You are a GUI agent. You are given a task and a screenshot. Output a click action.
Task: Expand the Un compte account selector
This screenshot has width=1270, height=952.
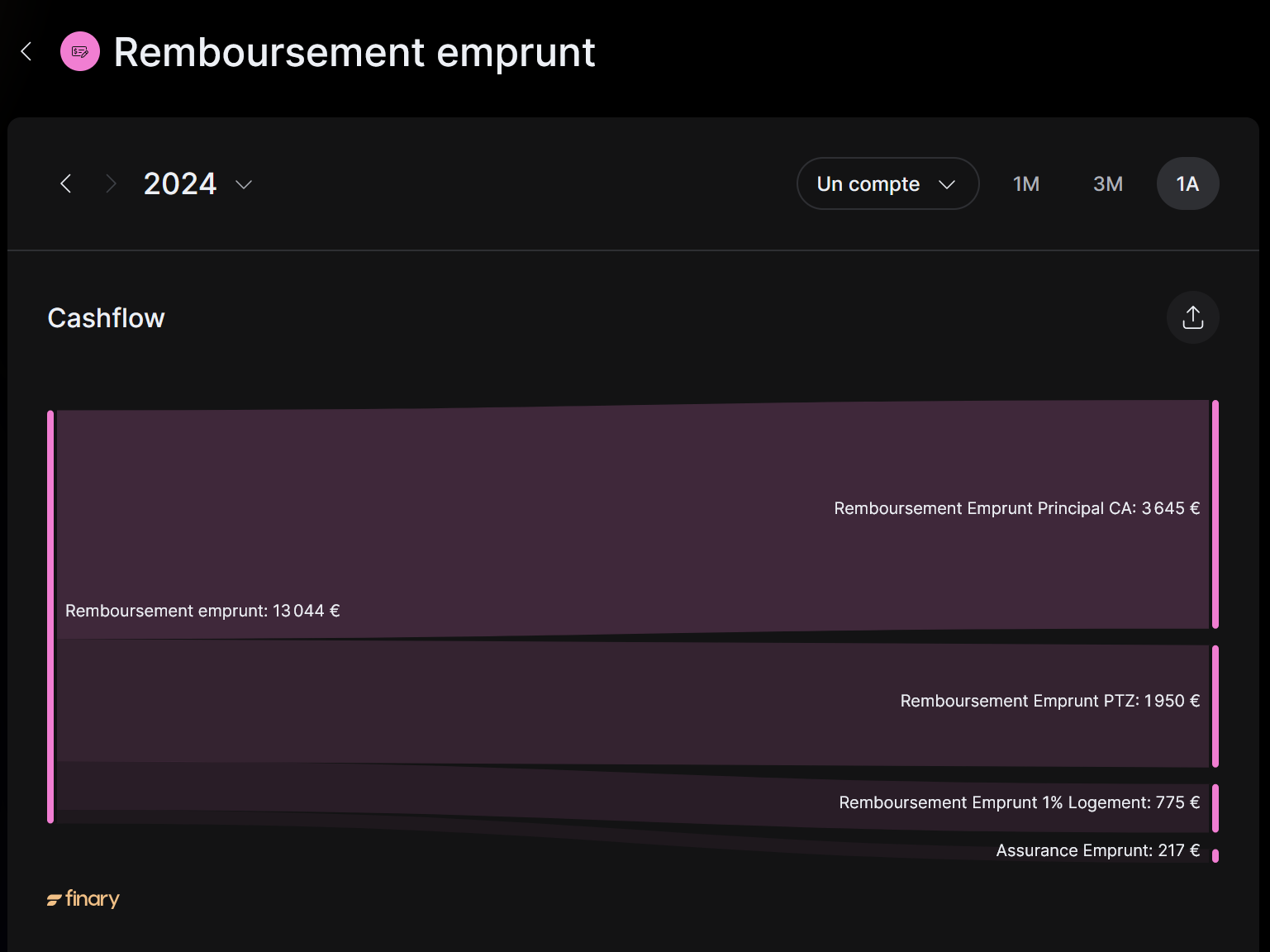[887, 183]
